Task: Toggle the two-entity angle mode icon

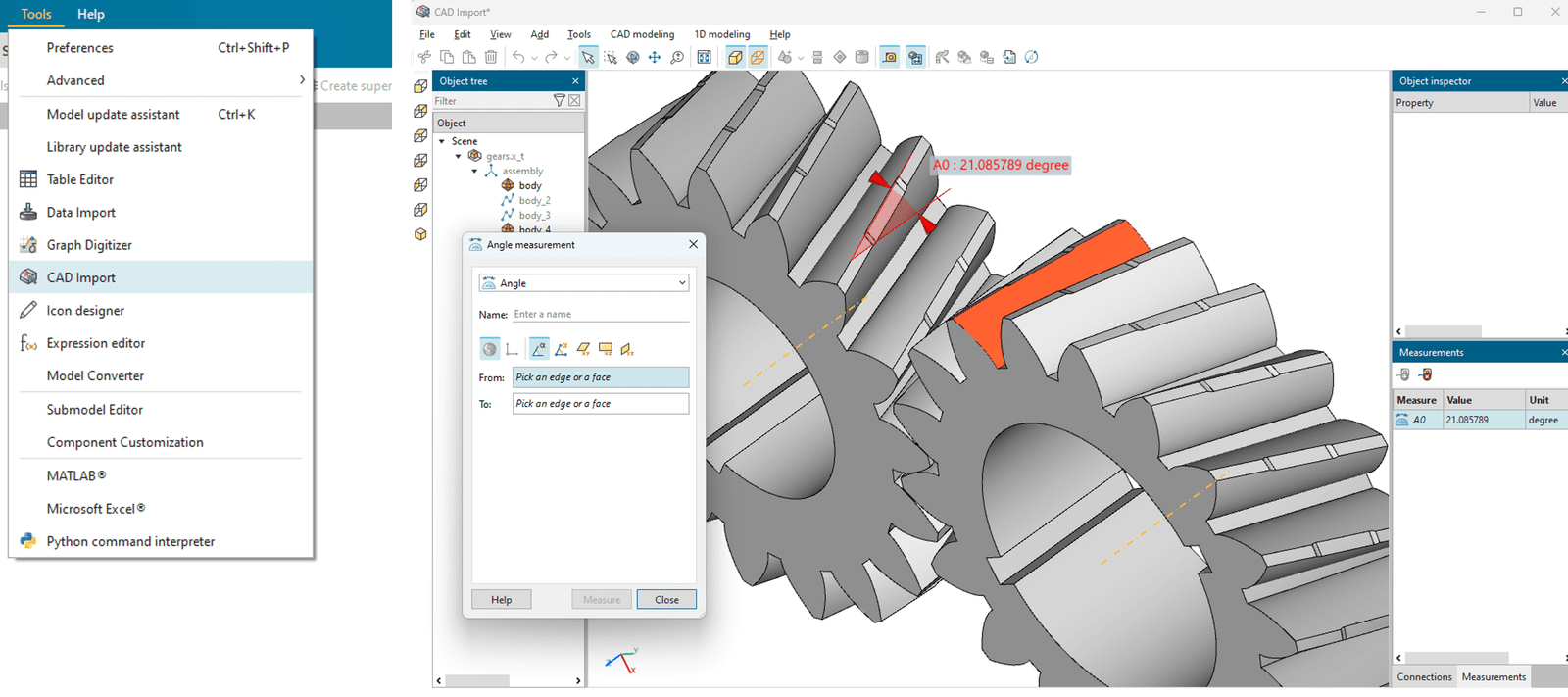Action: [x=539, y=349]
